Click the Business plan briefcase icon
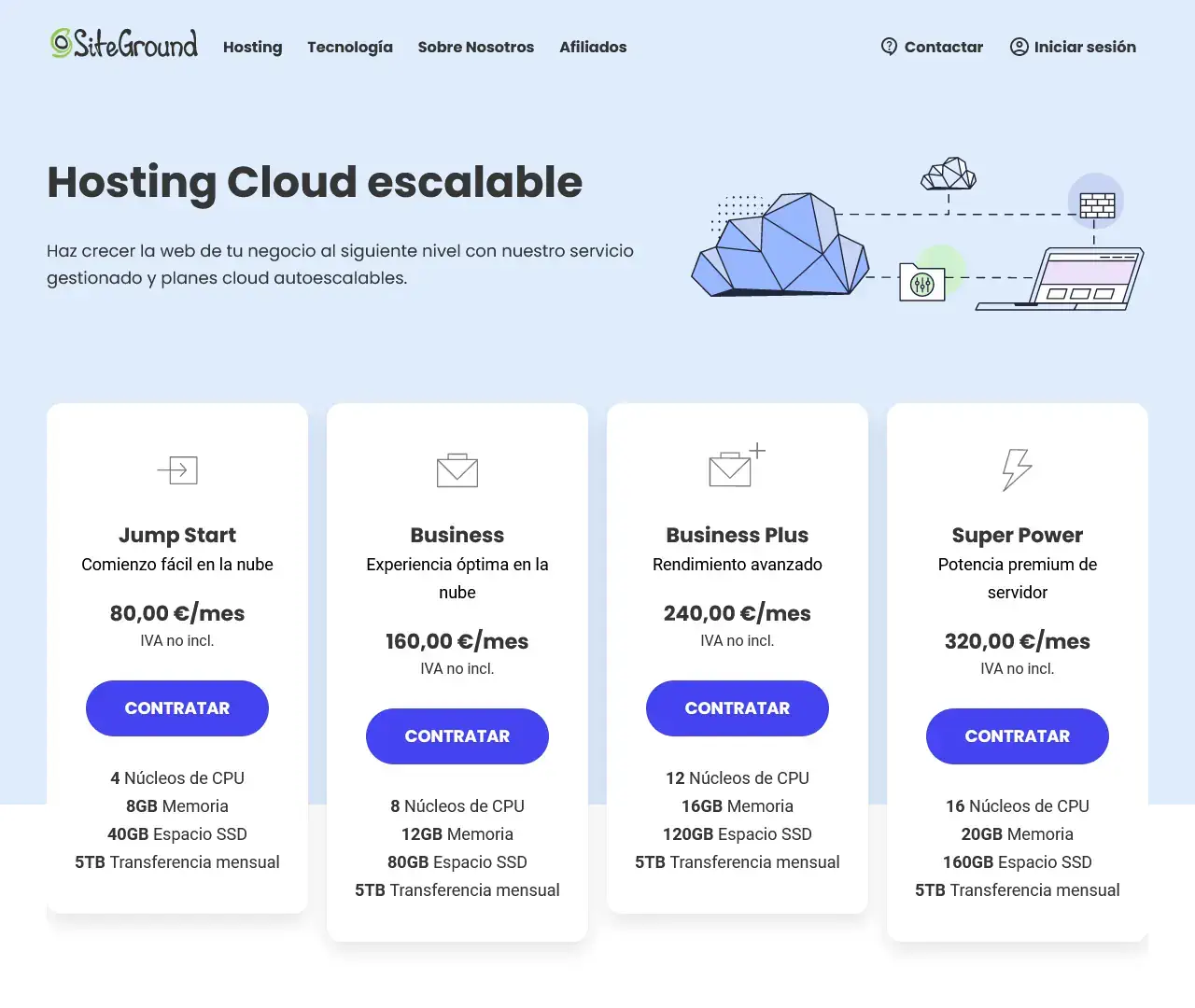This screenshot has width=1195, height=1008. pyautogui.click(x=457, y=469)
